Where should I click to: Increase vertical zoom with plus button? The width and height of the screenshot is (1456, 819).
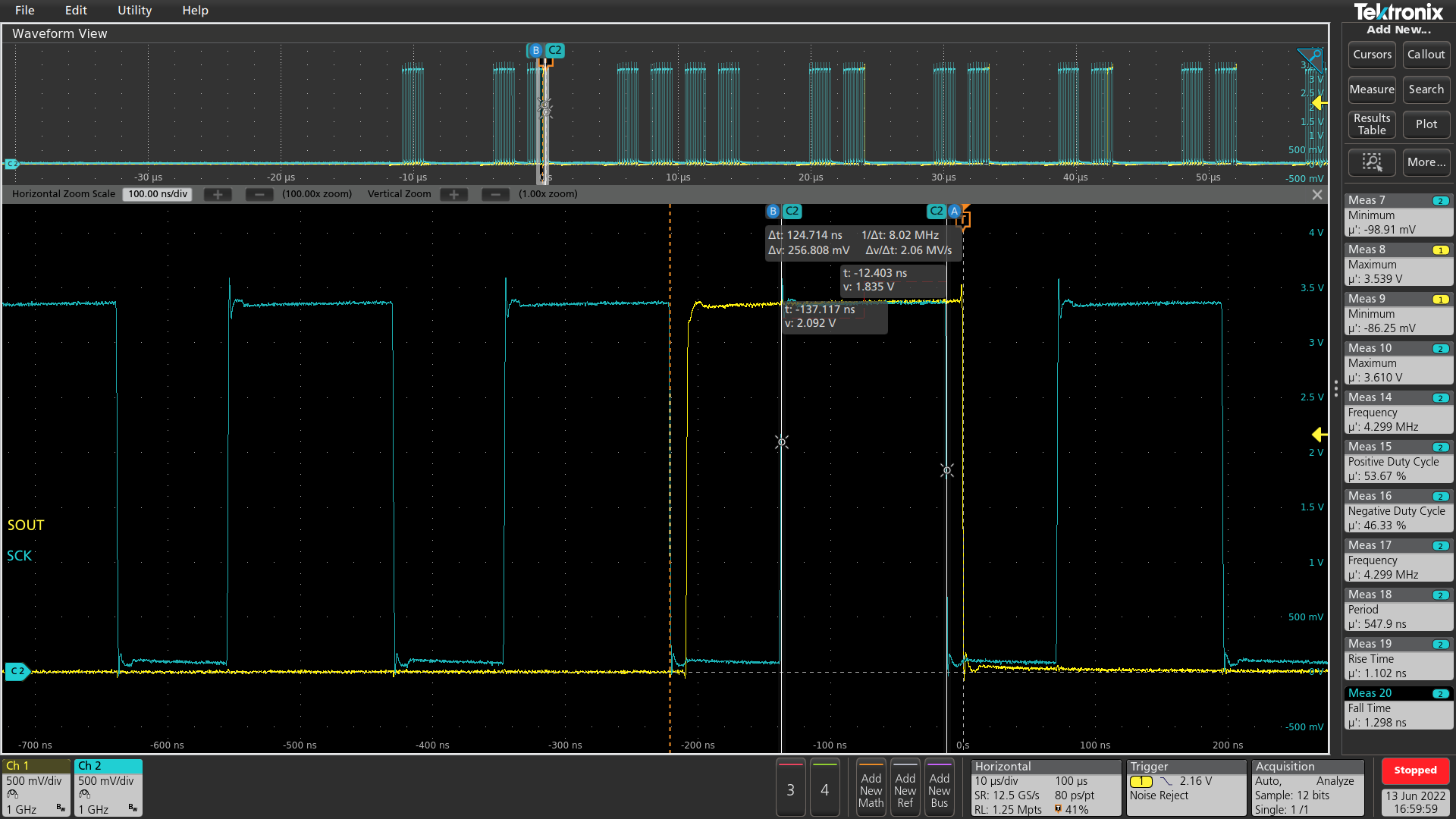coord(453,194)
